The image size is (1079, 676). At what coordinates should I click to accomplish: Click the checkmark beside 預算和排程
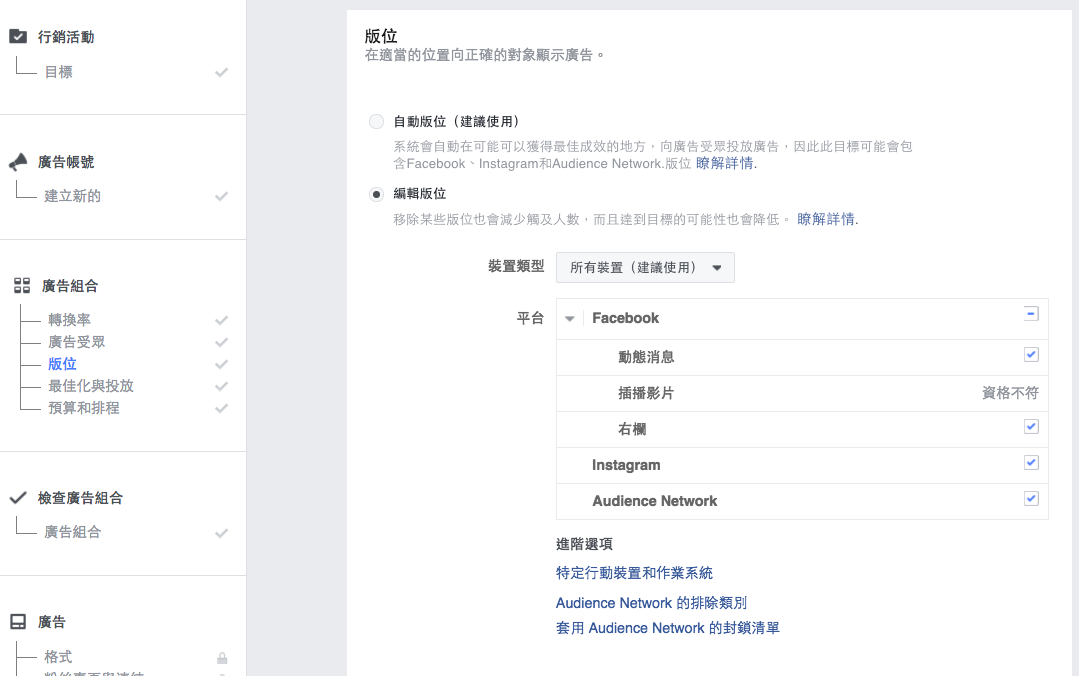coord(221,408)
